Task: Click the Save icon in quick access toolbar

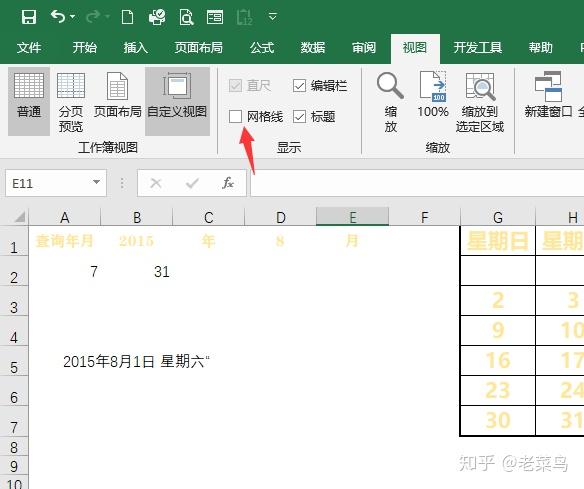Action: click(29, 17)
